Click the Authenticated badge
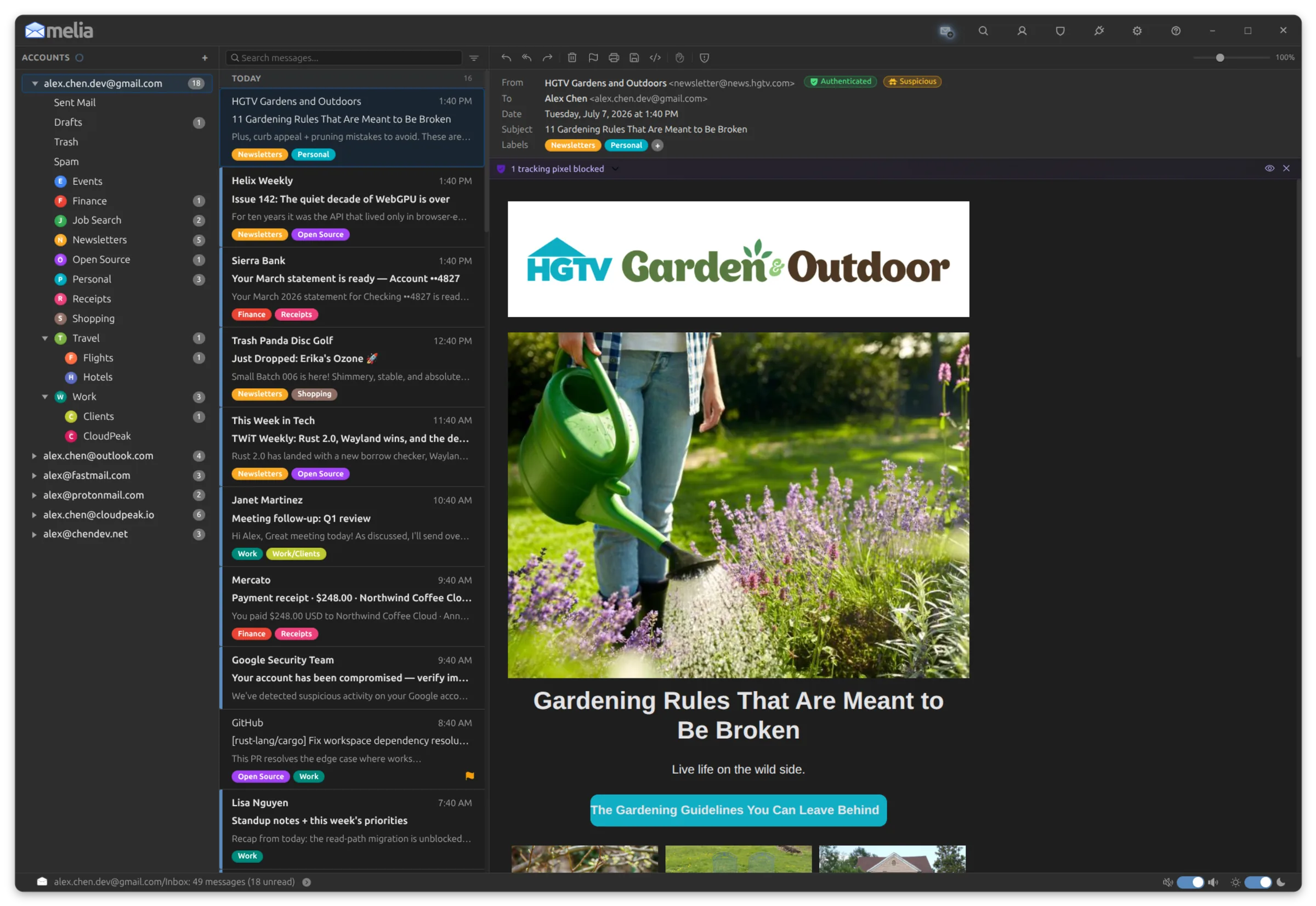1316x906 pixels. click(x=840, y=82)
